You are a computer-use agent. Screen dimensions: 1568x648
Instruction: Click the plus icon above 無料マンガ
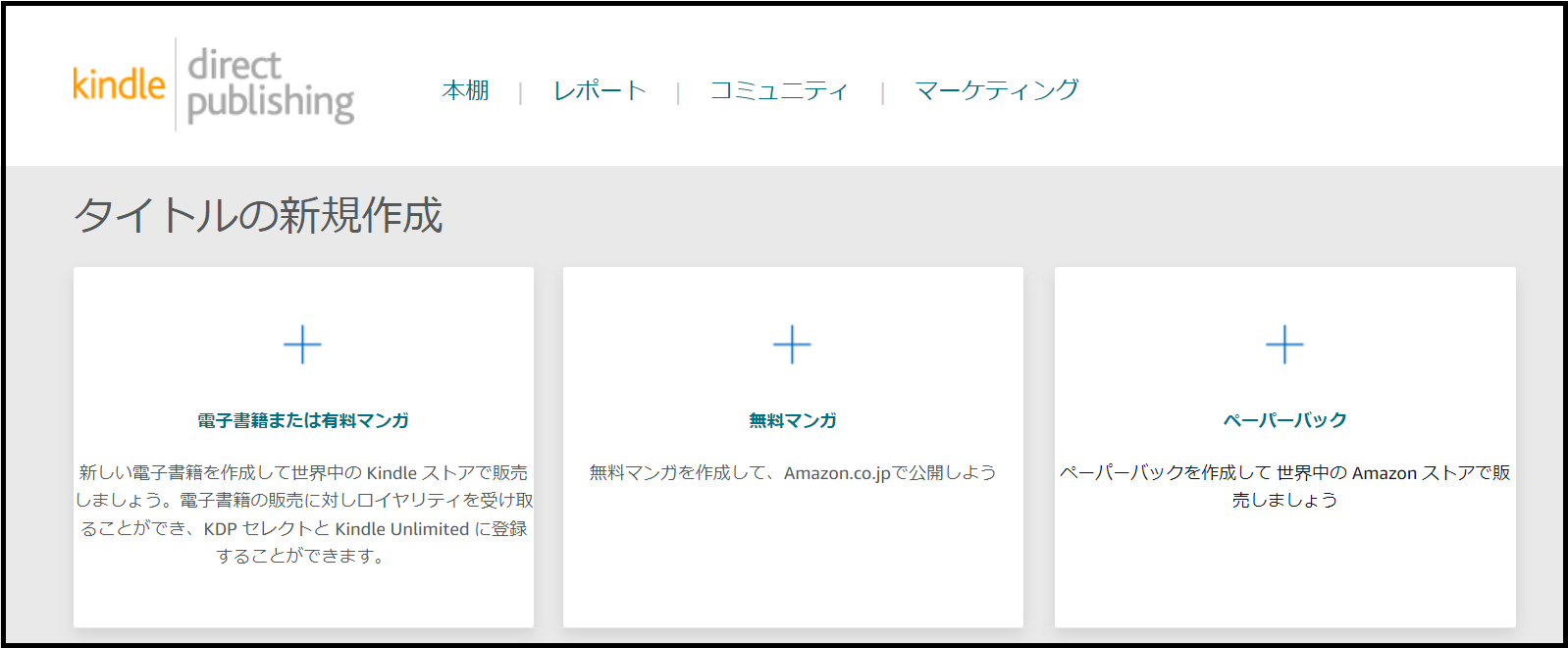(792, 345)
